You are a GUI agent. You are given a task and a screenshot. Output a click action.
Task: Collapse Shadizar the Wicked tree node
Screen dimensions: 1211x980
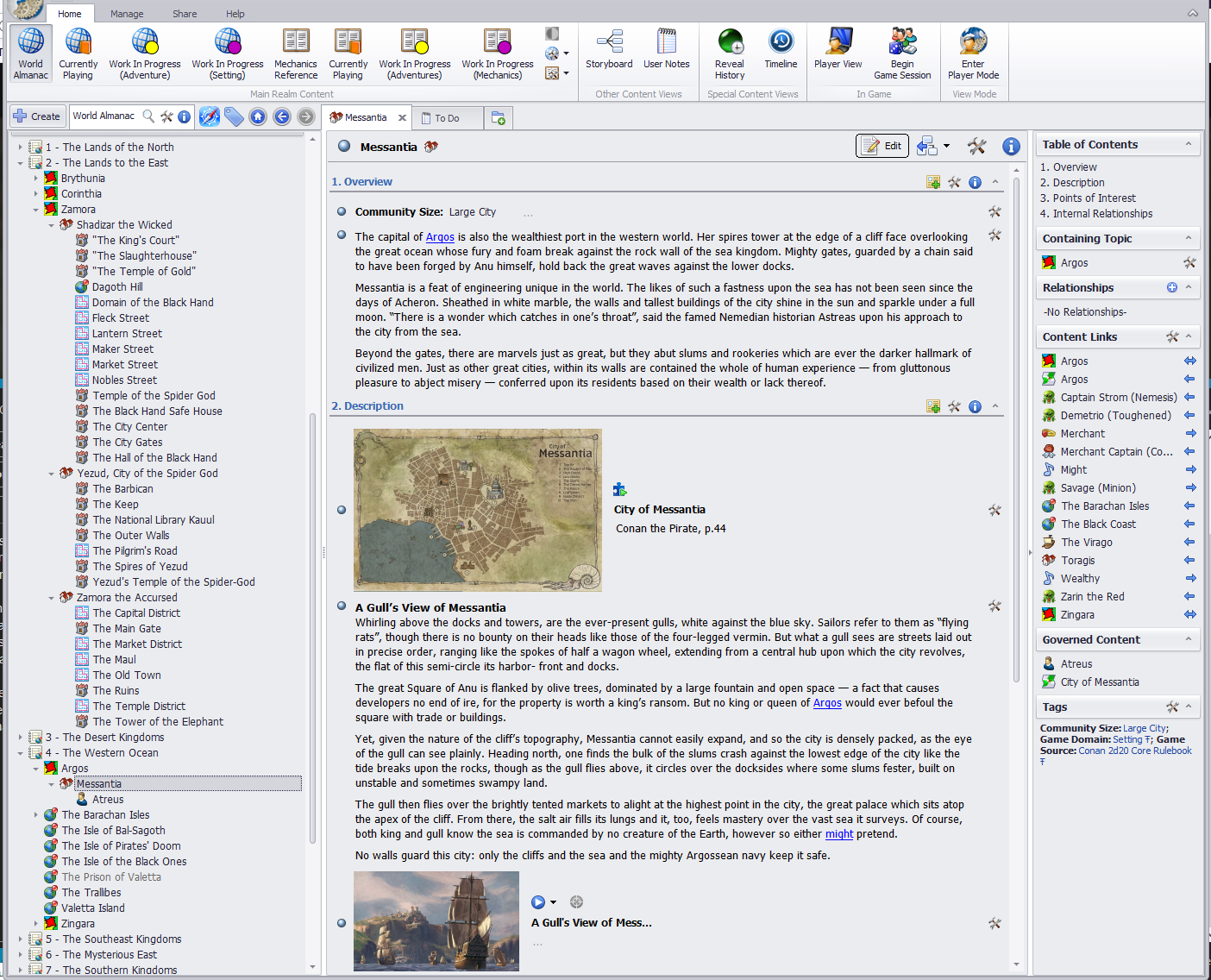[x=52, y=225]
